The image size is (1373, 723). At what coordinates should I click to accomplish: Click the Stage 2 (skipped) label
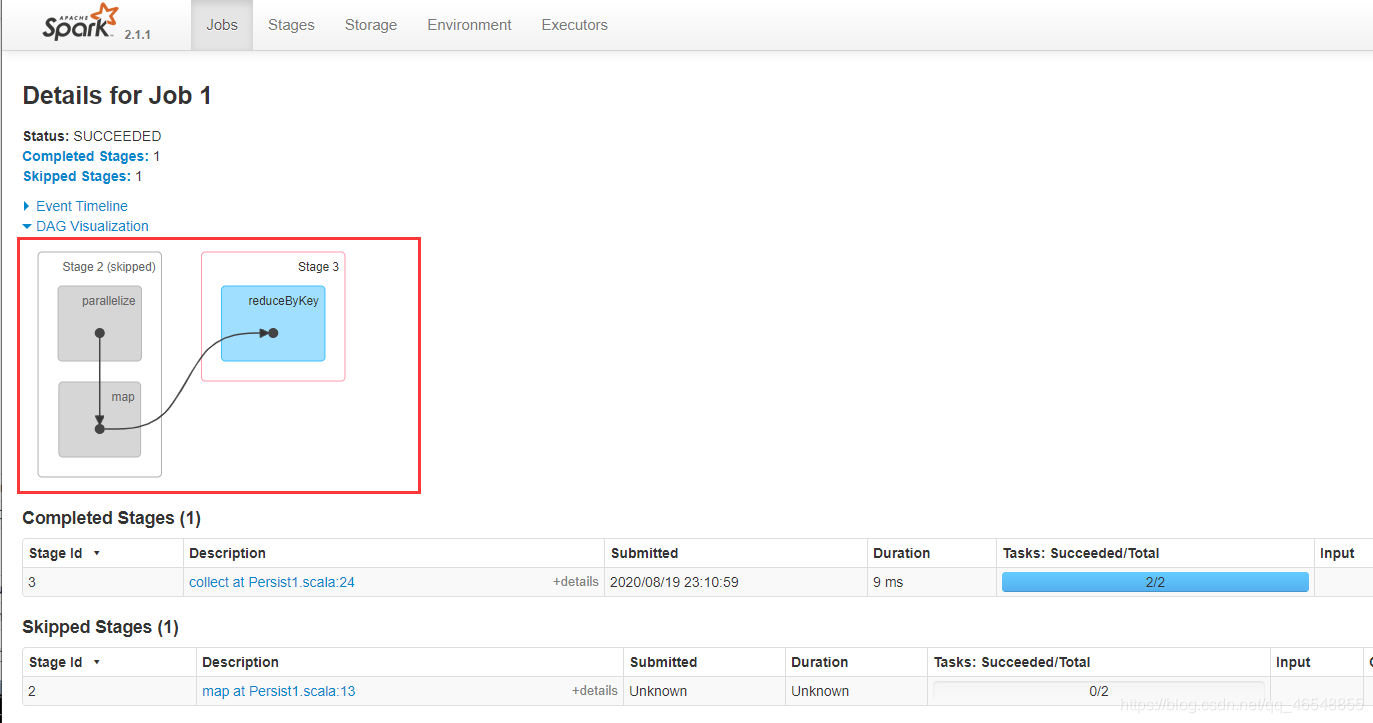click(x=109, y=267)
